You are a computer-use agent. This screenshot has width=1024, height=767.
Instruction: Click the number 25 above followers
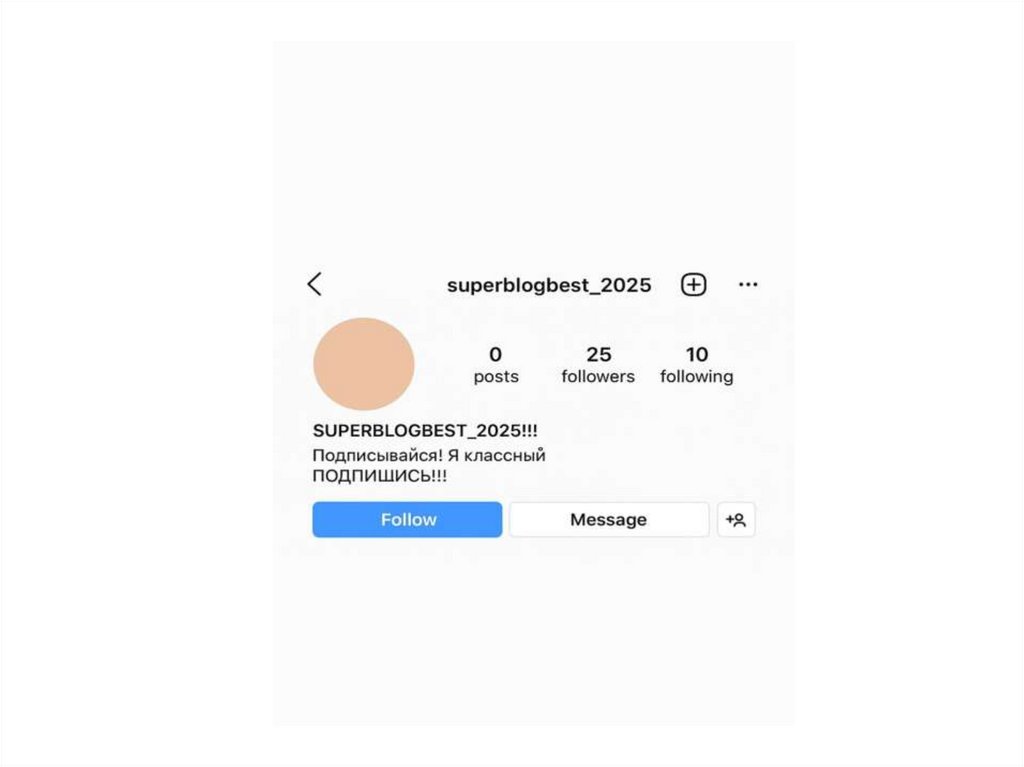[598, 354]
